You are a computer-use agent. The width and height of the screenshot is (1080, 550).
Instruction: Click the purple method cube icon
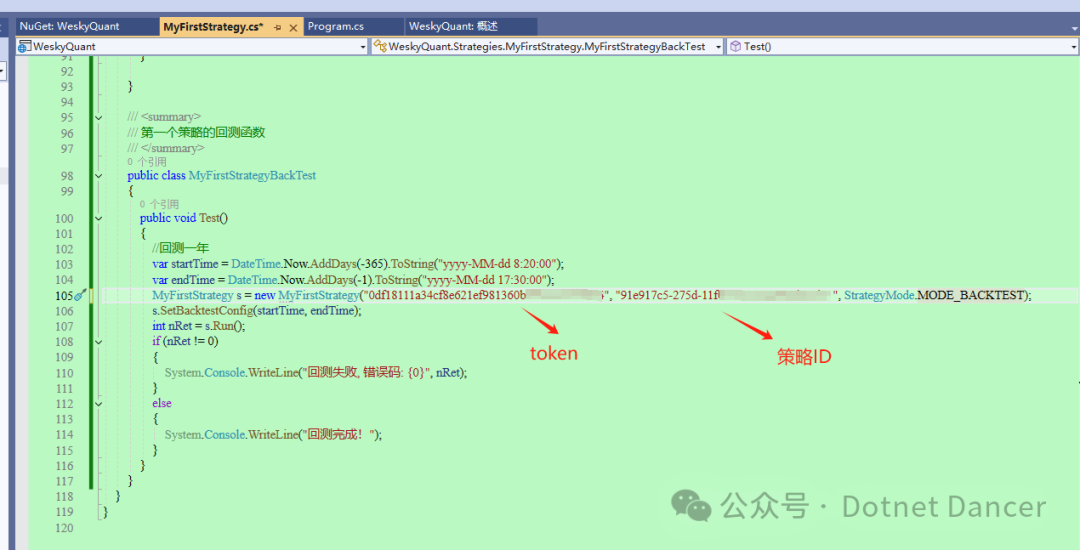click(x=736, y=47)
